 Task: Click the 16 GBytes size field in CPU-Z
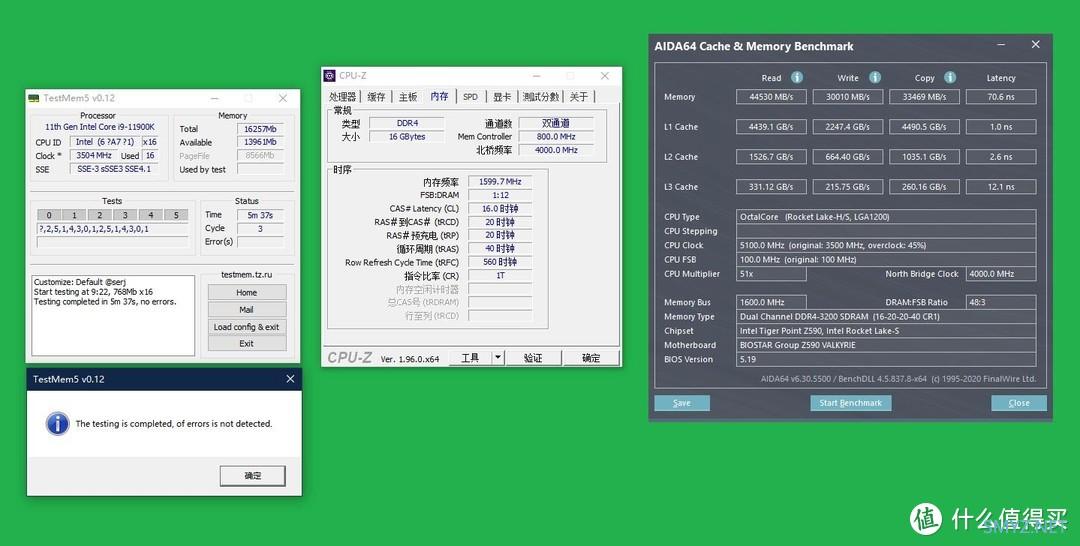[x=406, y=136]
